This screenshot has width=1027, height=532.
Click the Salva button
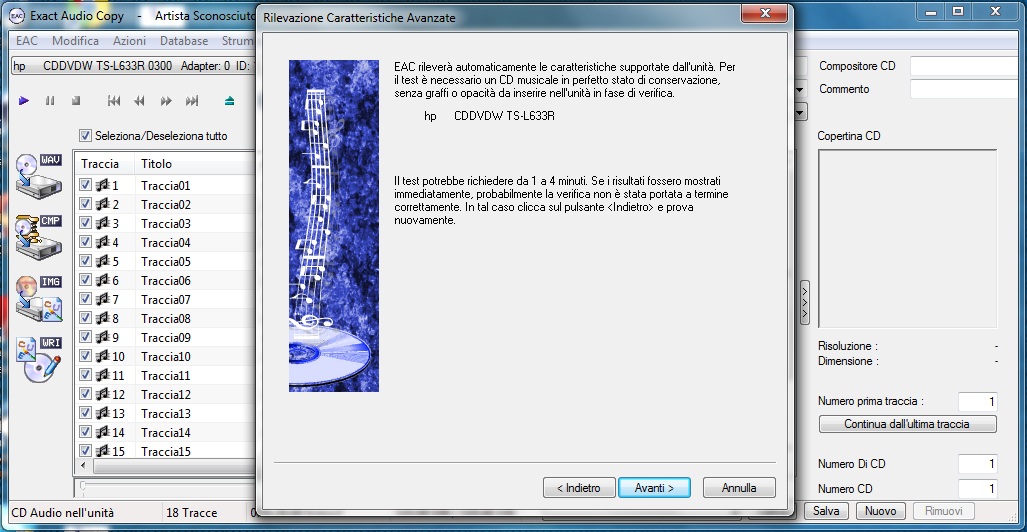pyautogui.click(x=827, y=511)
